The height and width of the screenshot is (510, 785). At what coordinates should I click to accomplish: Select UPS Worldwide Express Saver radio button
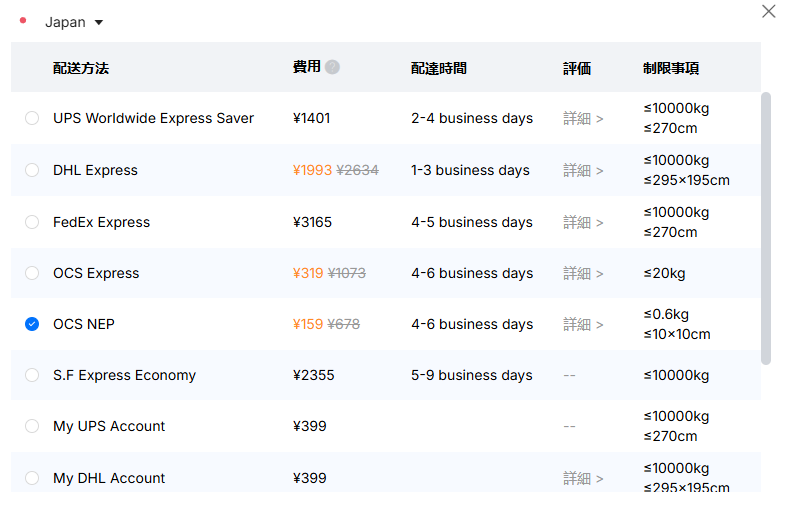point(32,118)
